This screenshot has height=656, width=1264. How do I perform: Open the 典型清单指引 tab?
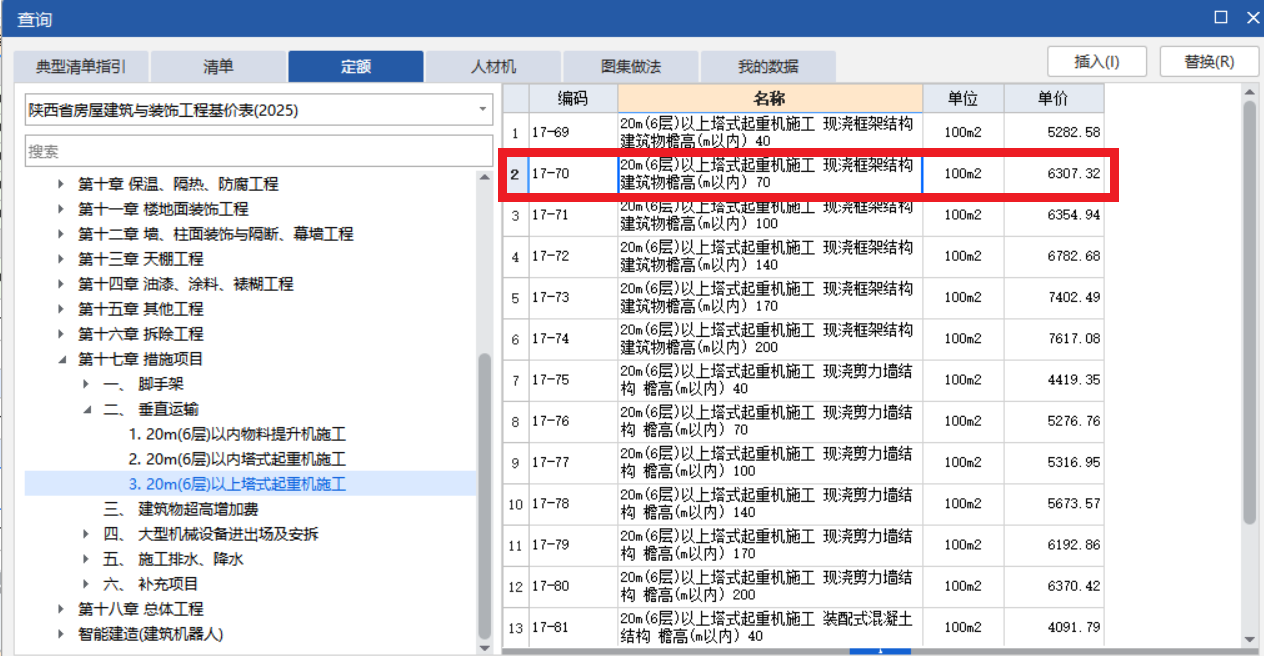[x=80, y=65]
